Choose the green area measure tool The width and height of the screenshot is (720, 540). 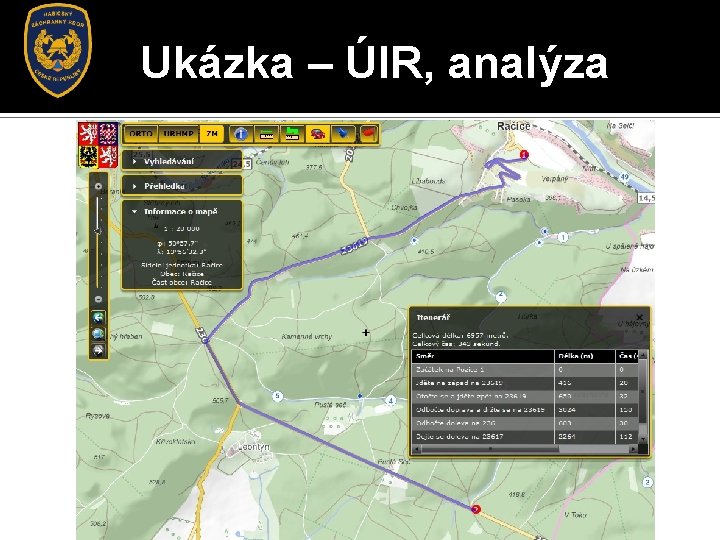pos(292,134)
